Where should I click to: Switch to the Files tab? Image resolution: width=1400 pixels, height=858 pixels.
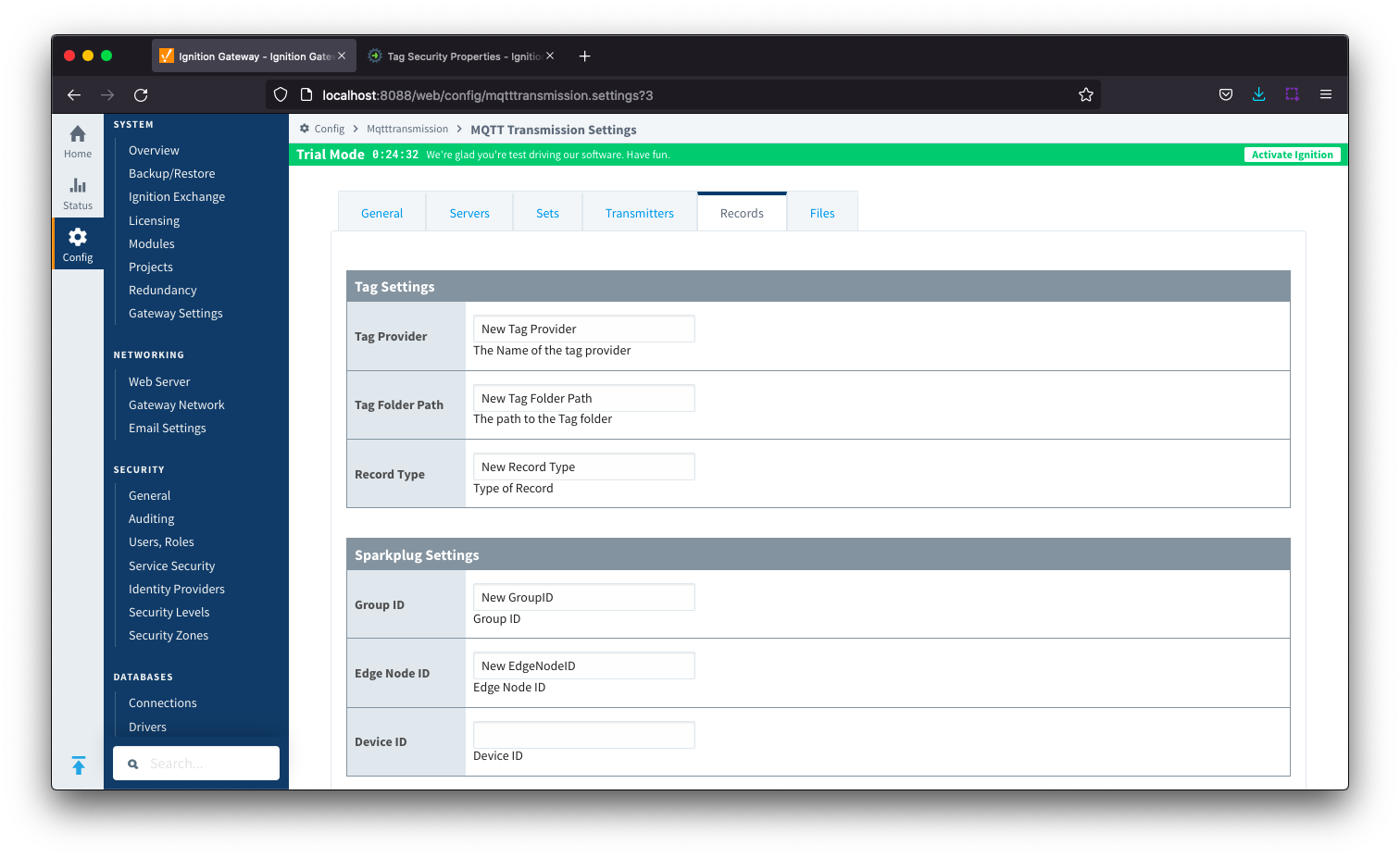(x=822, y=213)
